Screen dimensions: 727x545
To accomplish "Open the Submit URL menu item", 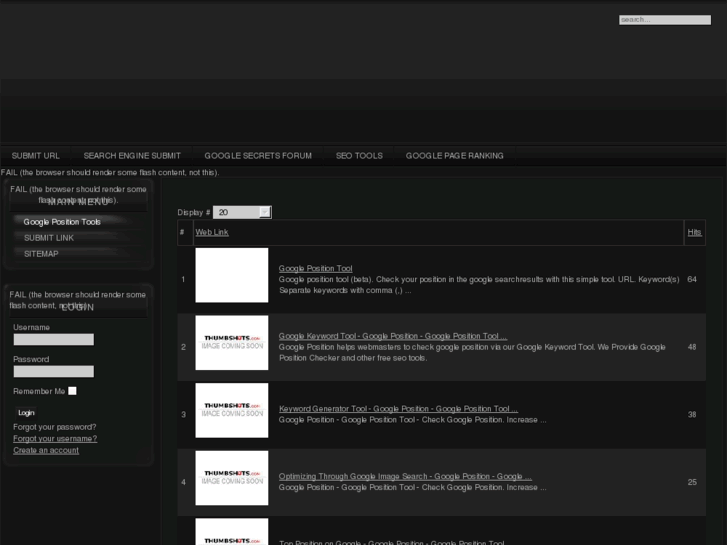I will (36, 156).
